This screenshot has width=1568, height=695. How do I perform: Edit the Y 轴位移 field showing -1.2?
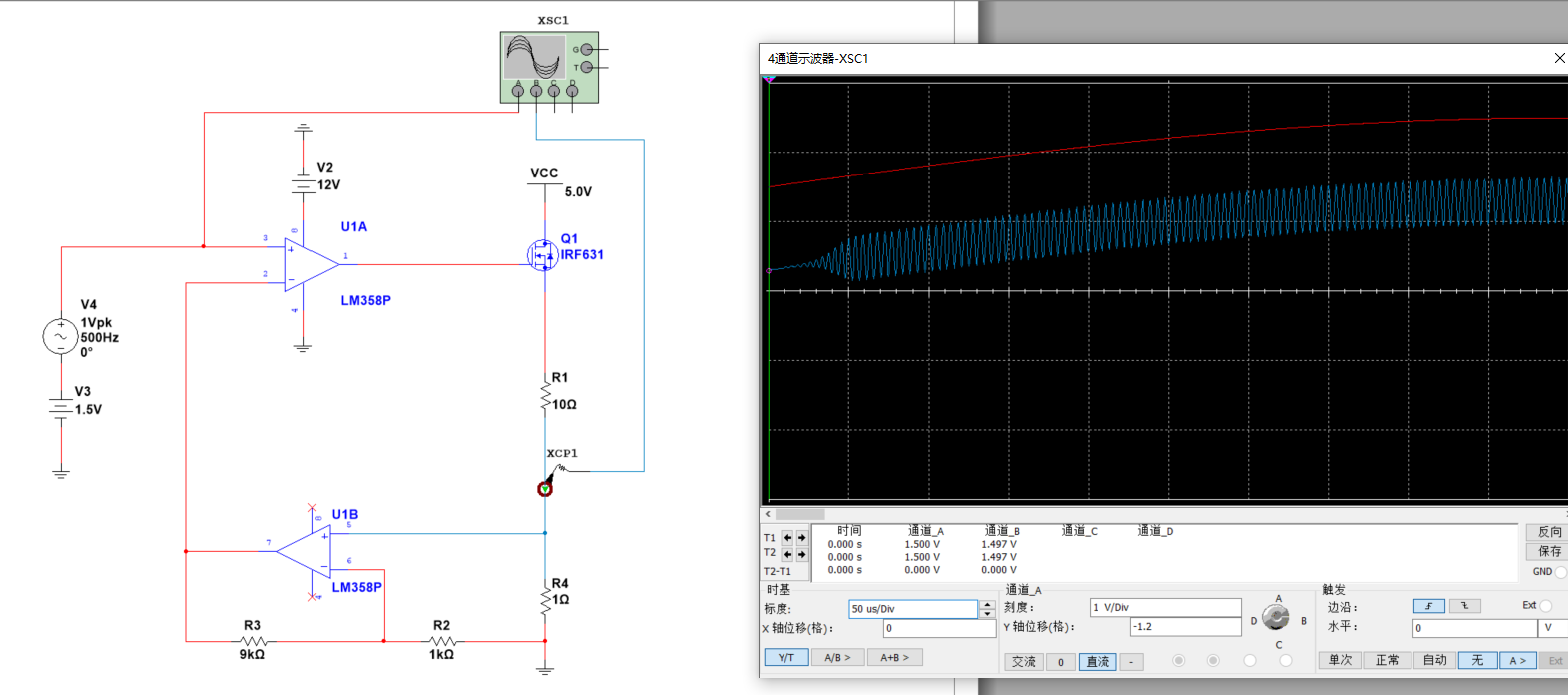[x=1186, y=627]
